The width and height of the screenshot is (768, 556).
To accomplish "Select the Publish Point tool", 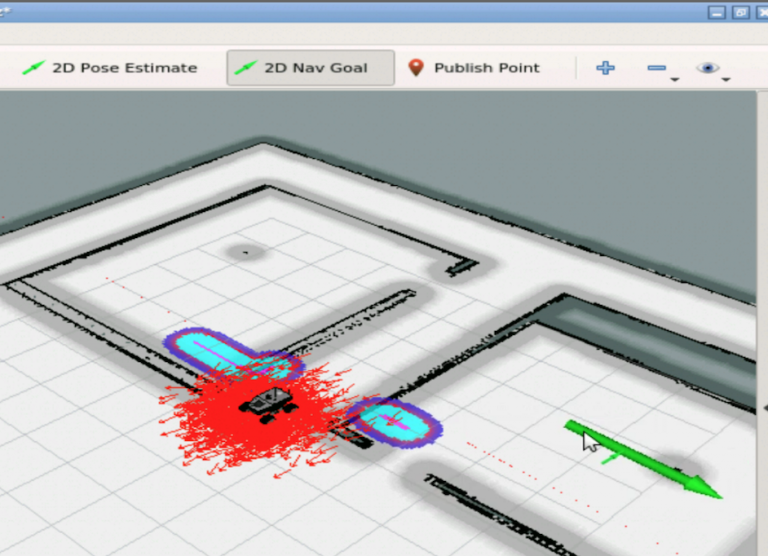I will point(474,68).
